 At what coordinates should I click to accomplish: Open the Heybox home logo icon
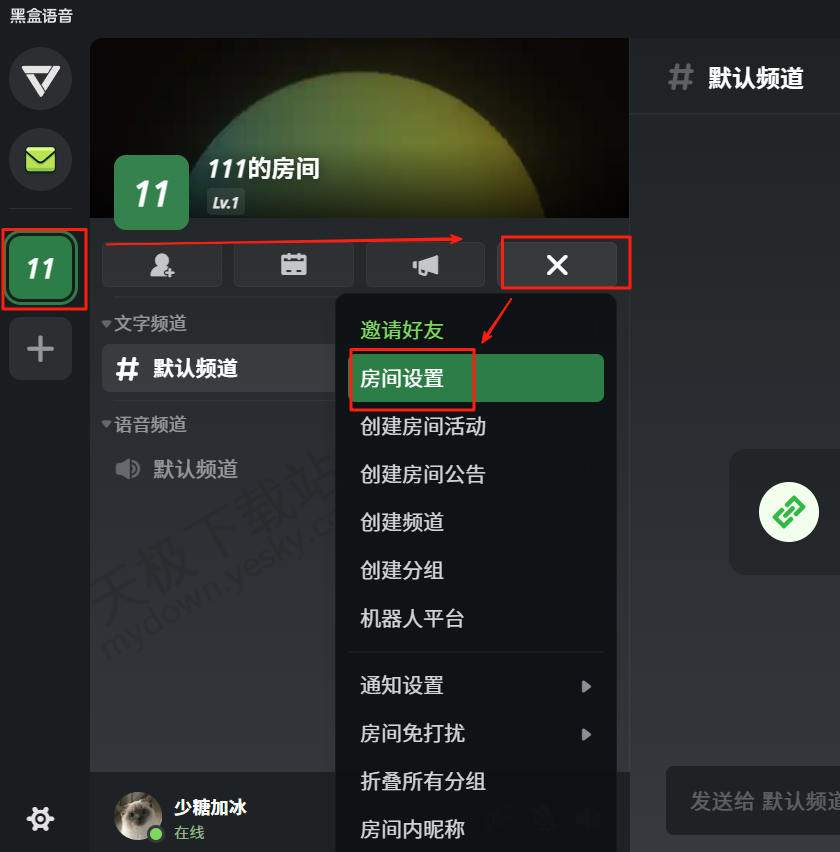pos(41,79)
